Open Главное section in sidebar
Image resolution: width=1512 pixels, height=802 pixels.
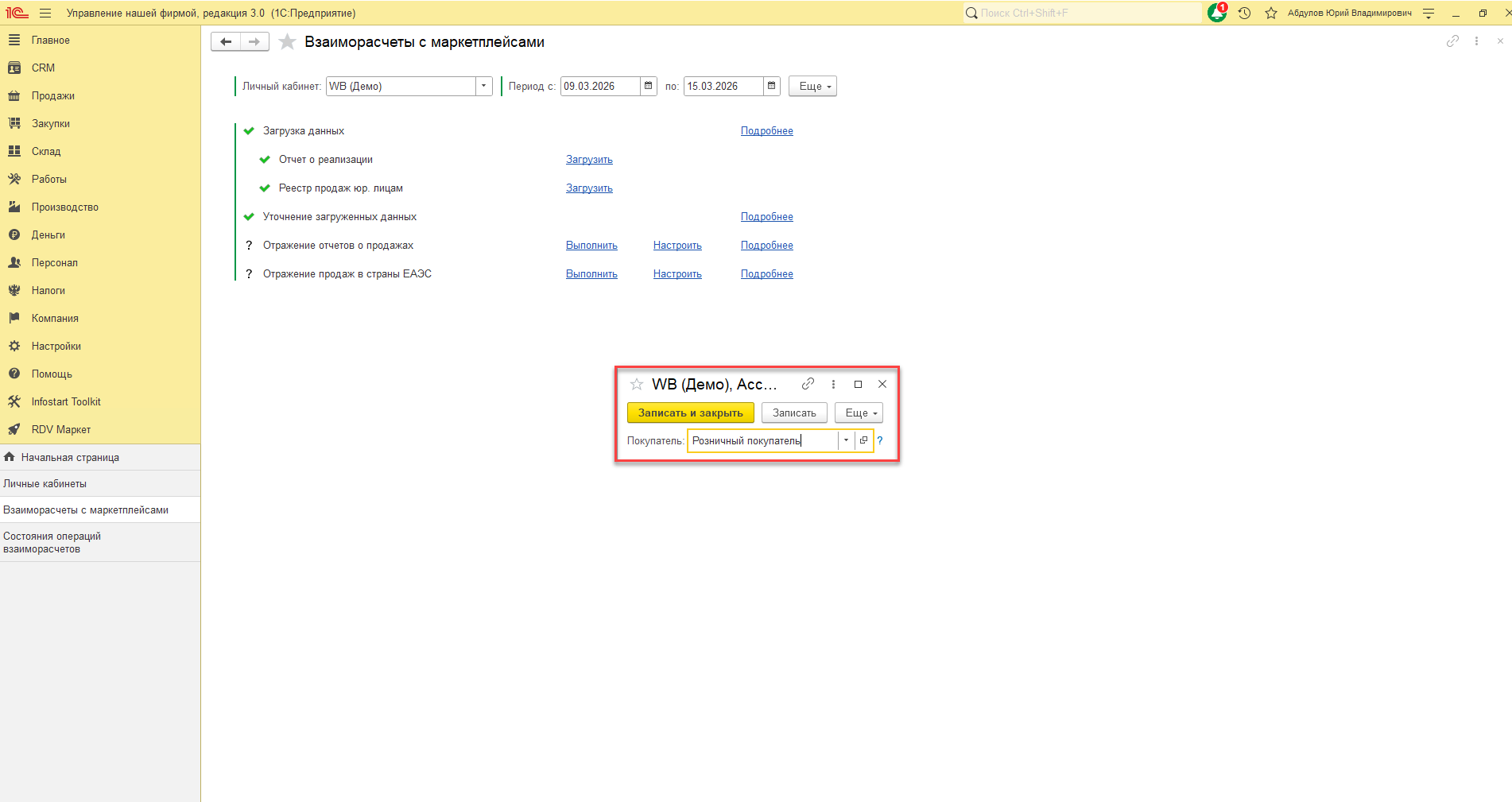[100, 40]
